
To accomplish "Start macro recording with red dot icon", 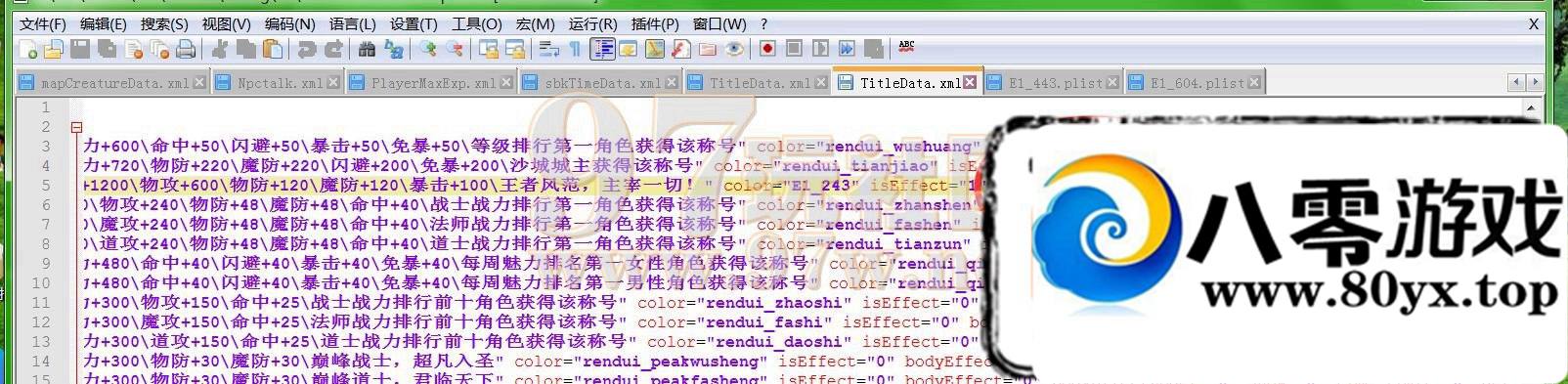I will (x=767, y=49).
